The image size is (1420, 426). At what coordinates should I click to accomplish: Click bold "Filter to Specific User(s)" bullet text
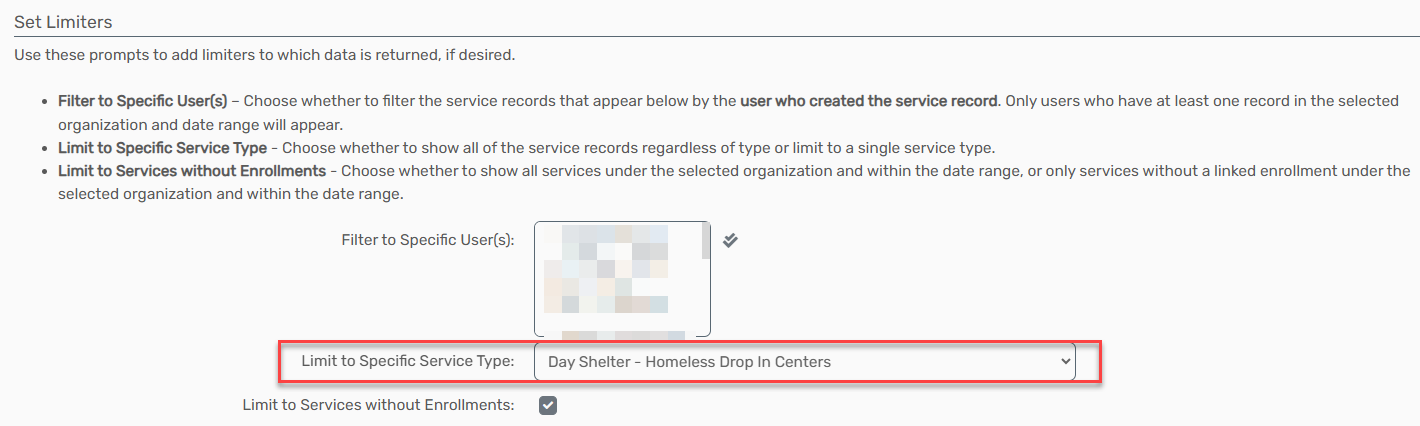[x=142, y=101]
